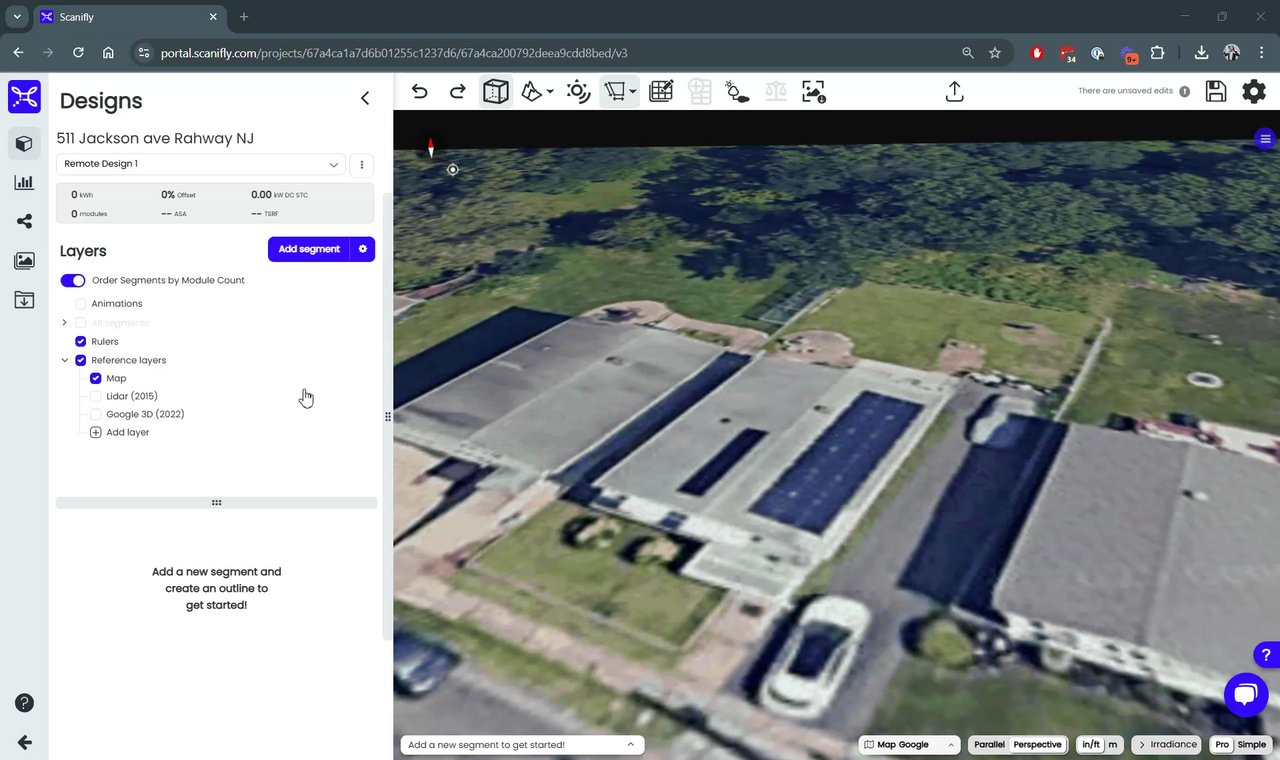The image size is (1280, 760).
Task: Click Add layer under Reference layers
Action: point(127,433)
